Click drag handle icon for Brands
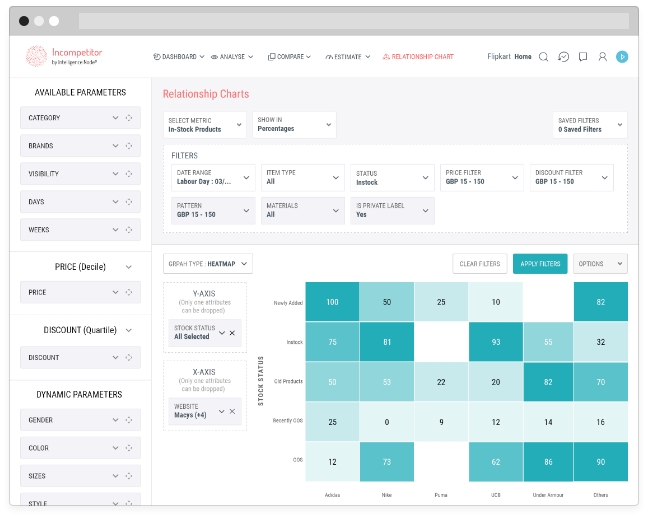 coord(129,146)
